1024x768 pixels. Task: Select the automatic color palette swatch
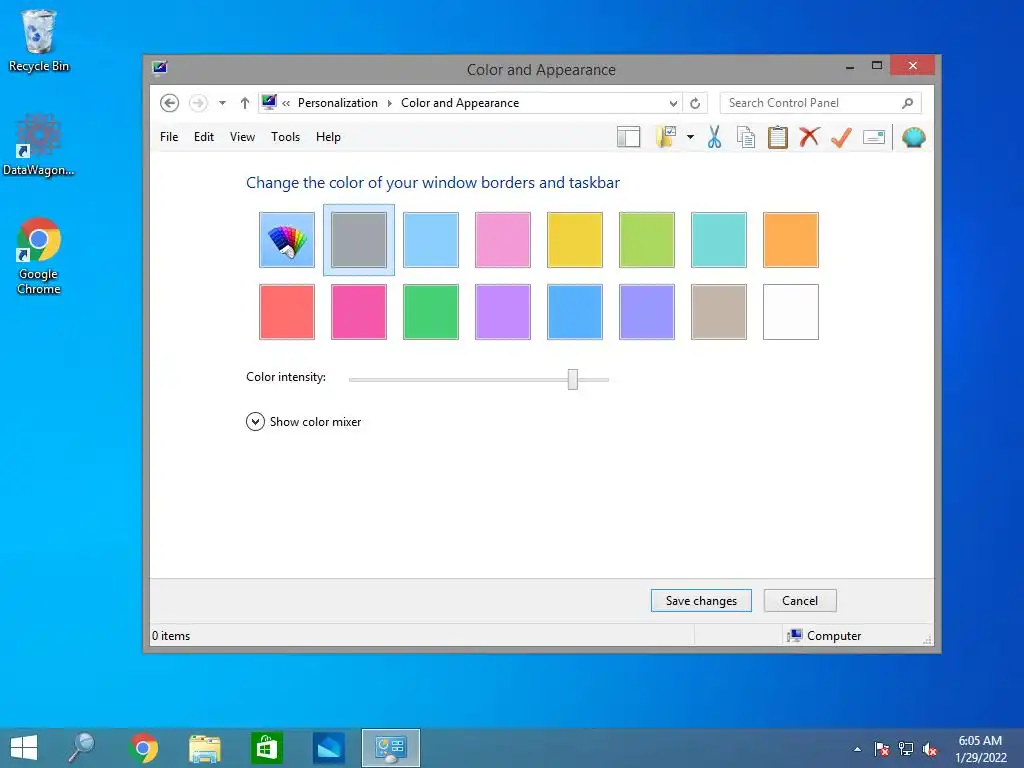[x=287, y=240]
